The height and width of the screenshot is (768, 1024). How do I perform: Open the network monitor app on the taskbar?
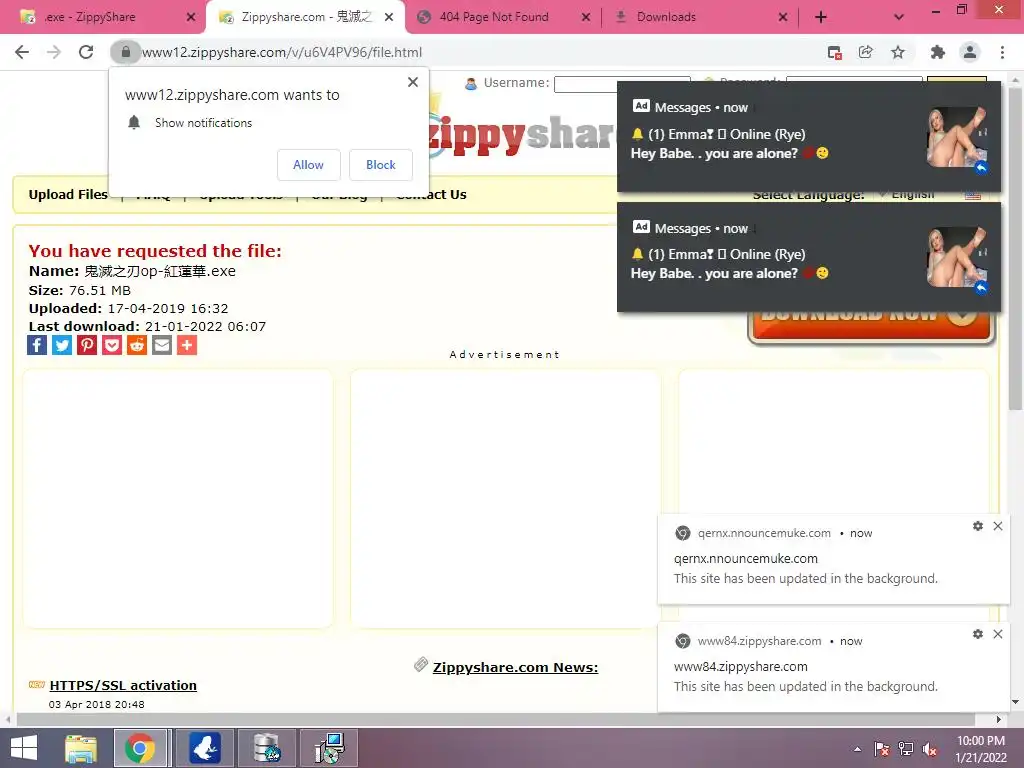(328, 748)
